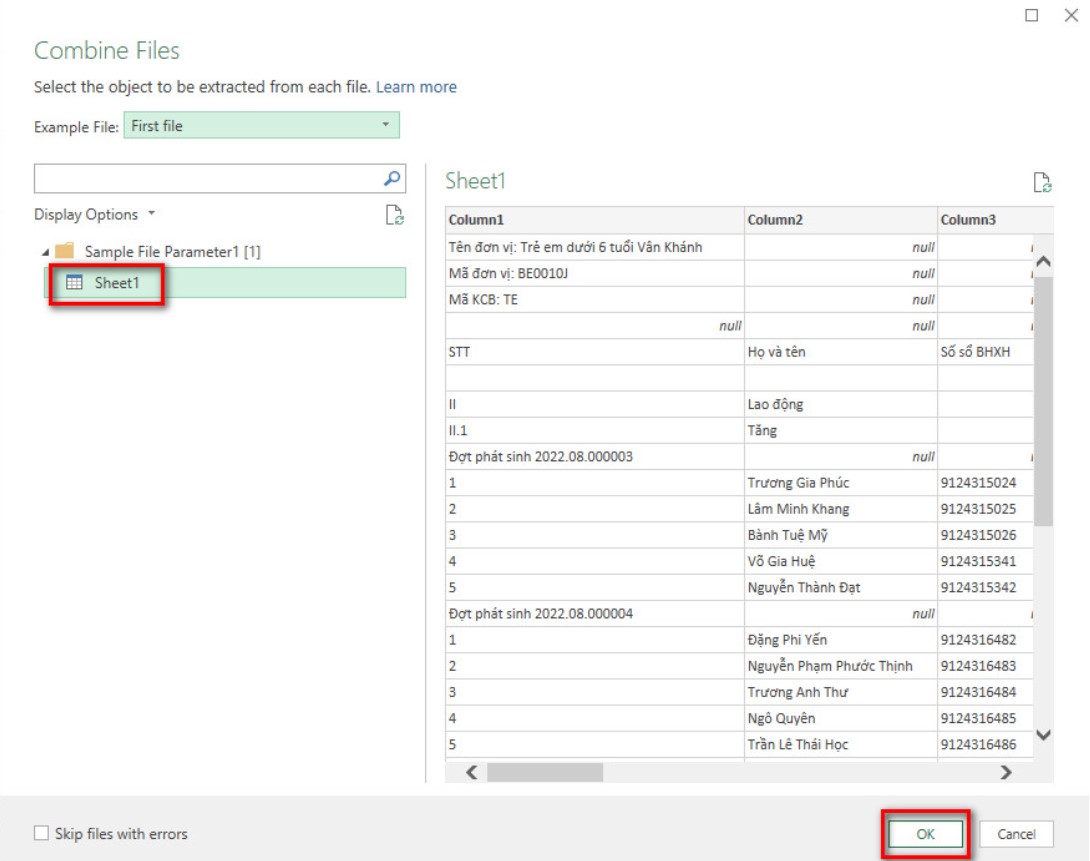Image resolution: width=1090 pixels, height=861 pixels.
Task: Click the Column1 header
Action: [x=594, y=220]
